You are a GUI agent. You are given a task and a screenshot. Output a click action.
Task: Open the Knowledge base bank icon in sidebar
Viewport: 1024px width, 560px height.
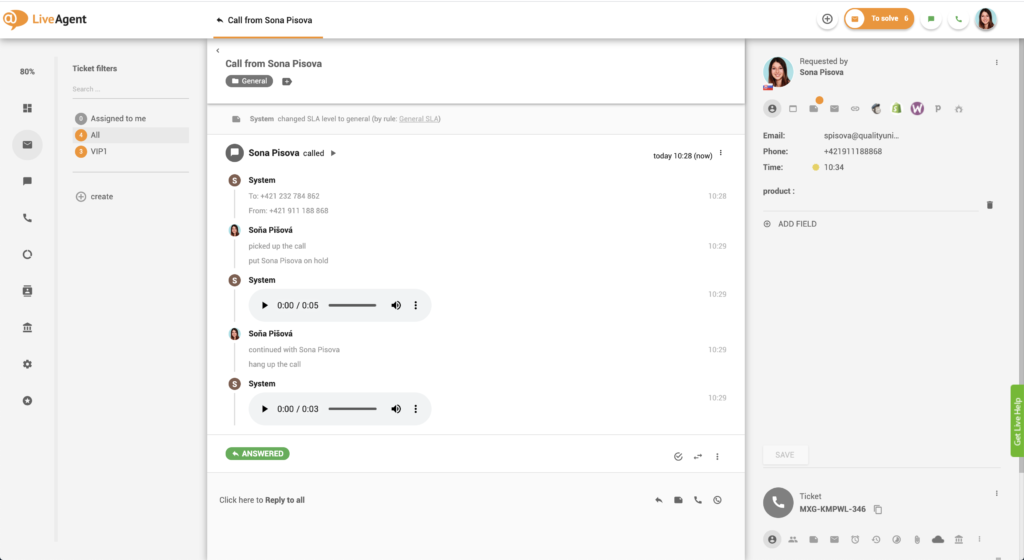point(27,328)
